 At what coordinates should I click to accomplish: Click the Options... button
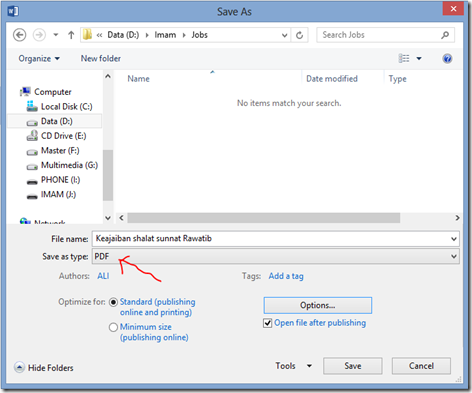pyautogui.click(x=318, y=305)
